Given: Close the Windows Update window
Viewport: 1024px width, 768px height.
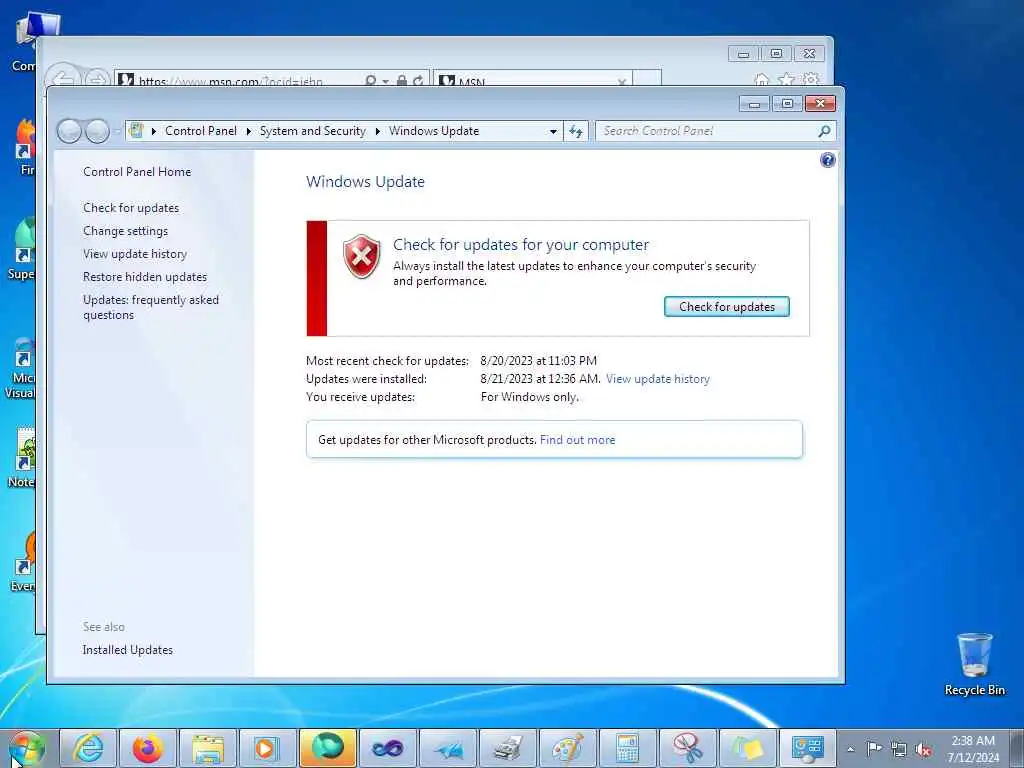Looking at the screenshot, I should tap(820, 104).
